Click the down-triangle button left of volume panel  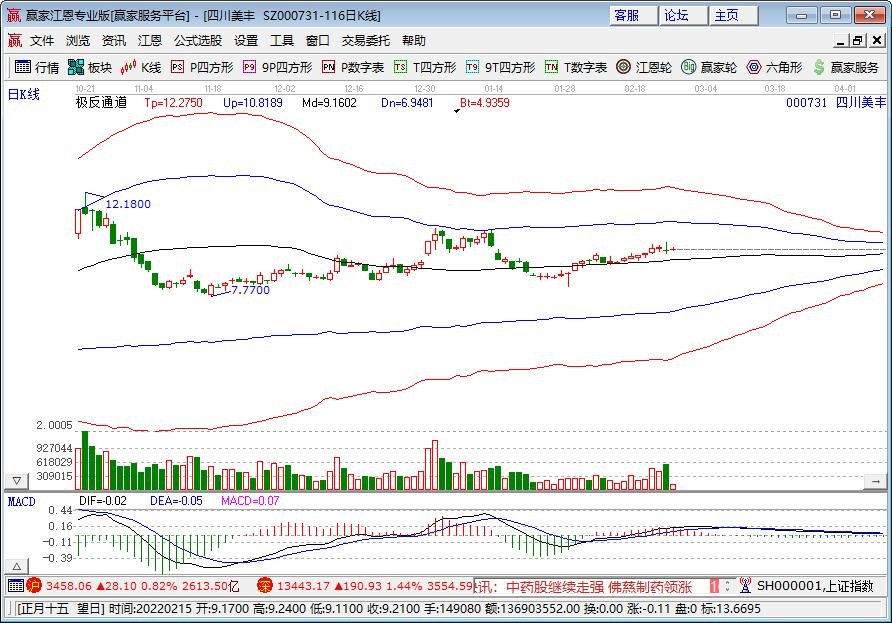pyautogui.click(x=16, y=481)
